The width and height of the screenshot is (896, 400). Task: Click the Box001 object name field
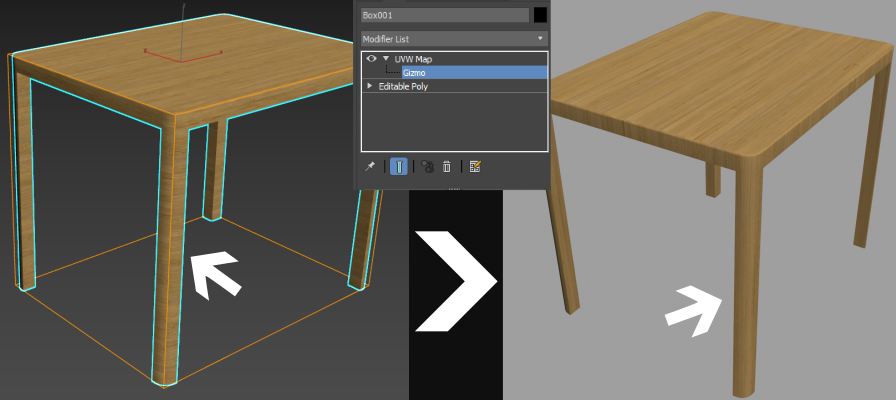(444, 15)
